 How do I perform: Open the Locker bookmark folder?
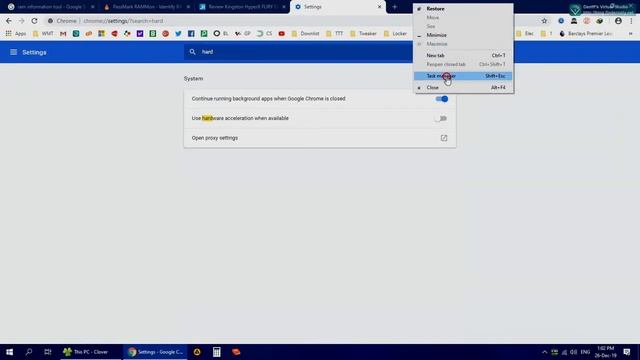tap(395, 33)
